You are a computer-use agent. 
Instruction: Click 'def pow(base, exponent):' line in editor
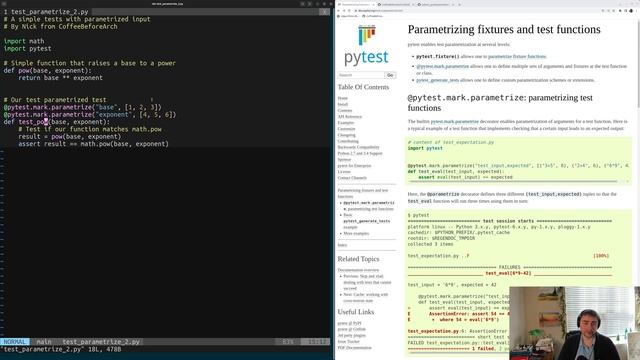48,70
